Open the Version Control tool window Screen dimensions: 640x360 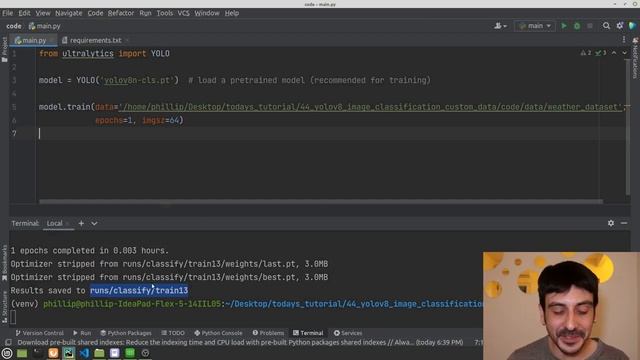pos(39,333)
